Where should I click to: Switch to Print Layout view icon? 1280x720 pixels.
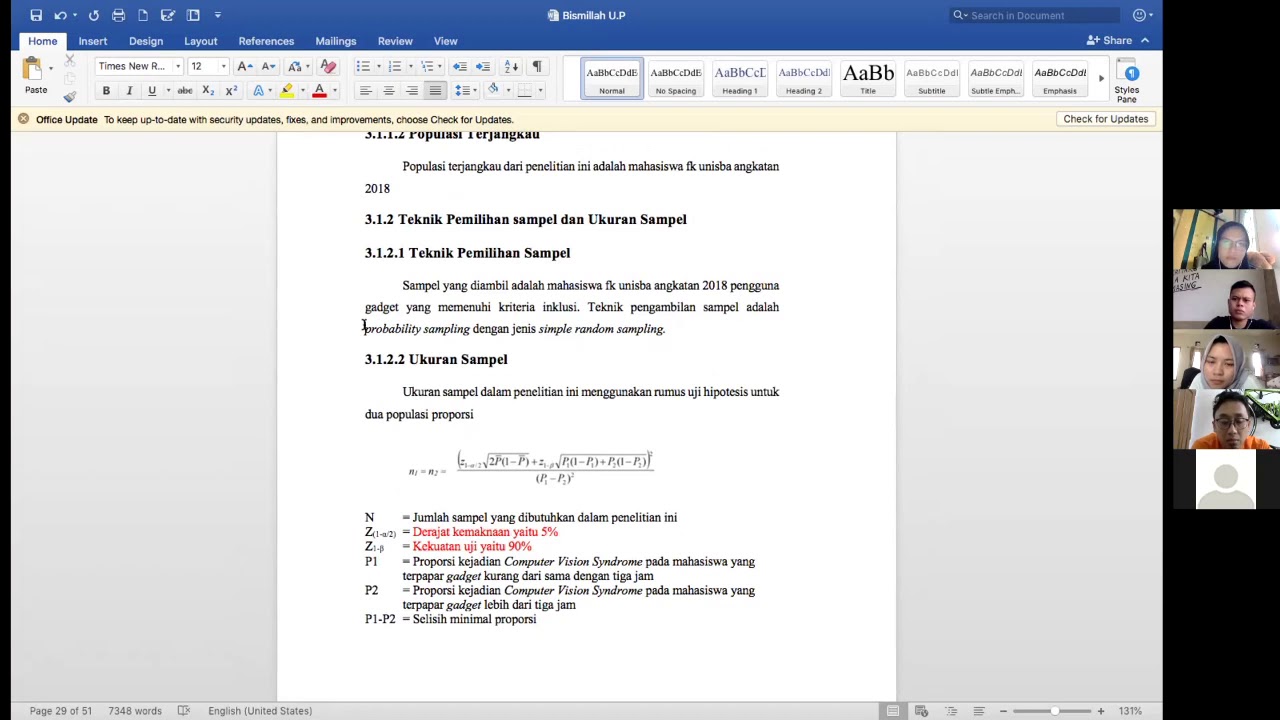coord(893,711)
